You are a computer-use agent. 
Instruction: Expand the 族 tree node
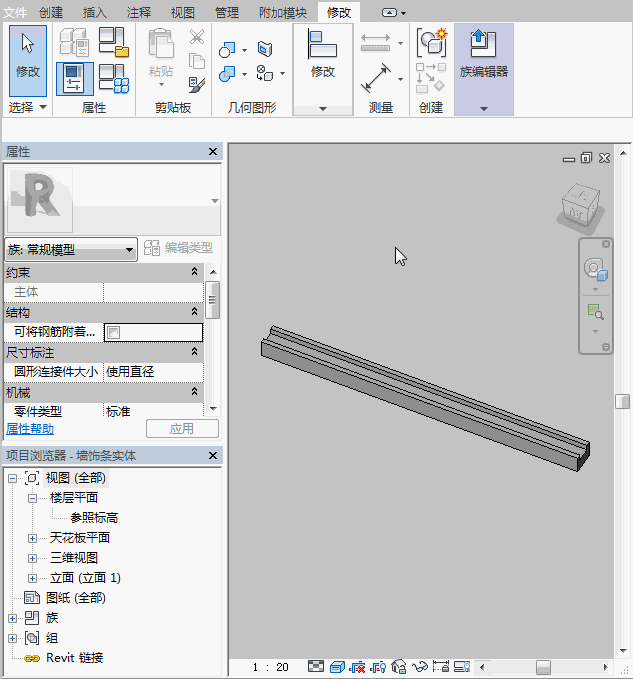click(x=13, y=618)
